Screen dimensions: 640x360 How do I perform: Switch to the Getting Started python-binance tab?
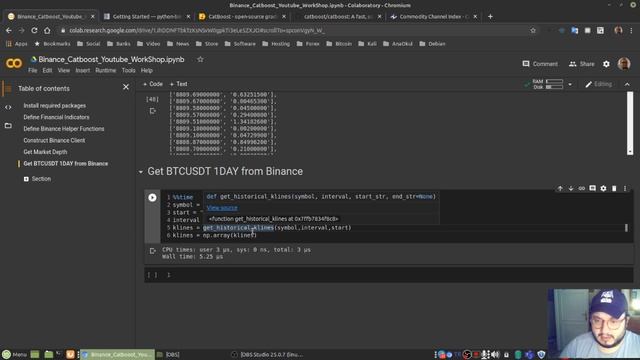click(x=146, y=17)
